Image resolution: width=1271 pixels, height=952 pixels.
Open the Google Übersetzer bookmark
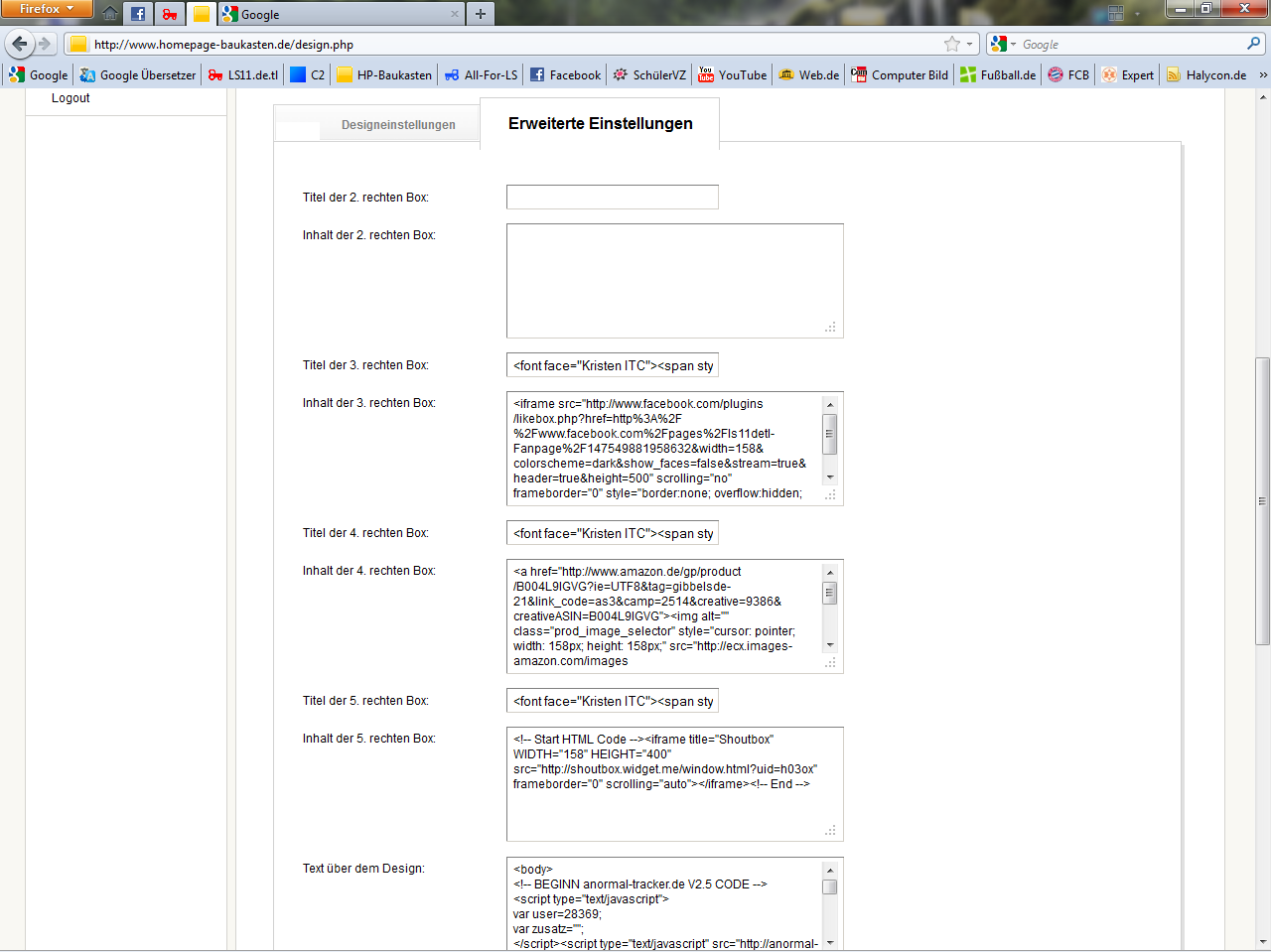tap(138, 74)
